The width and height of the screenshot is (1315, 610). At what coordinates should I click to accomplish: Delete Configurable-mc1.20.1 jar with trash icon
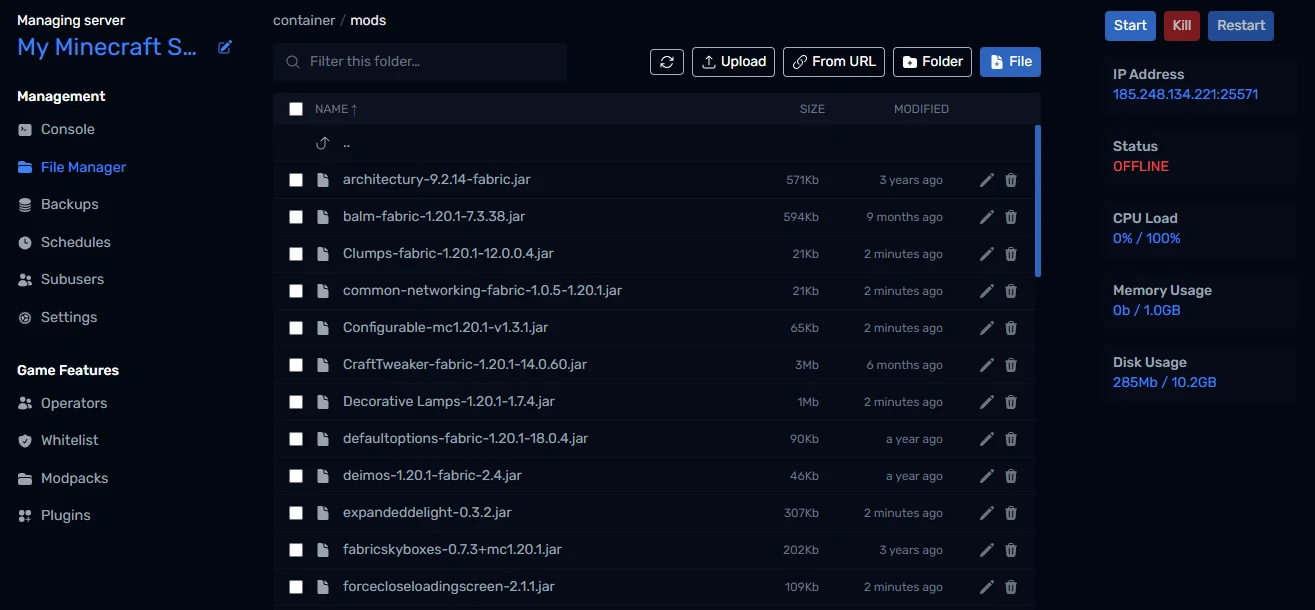pos(1011,328)
